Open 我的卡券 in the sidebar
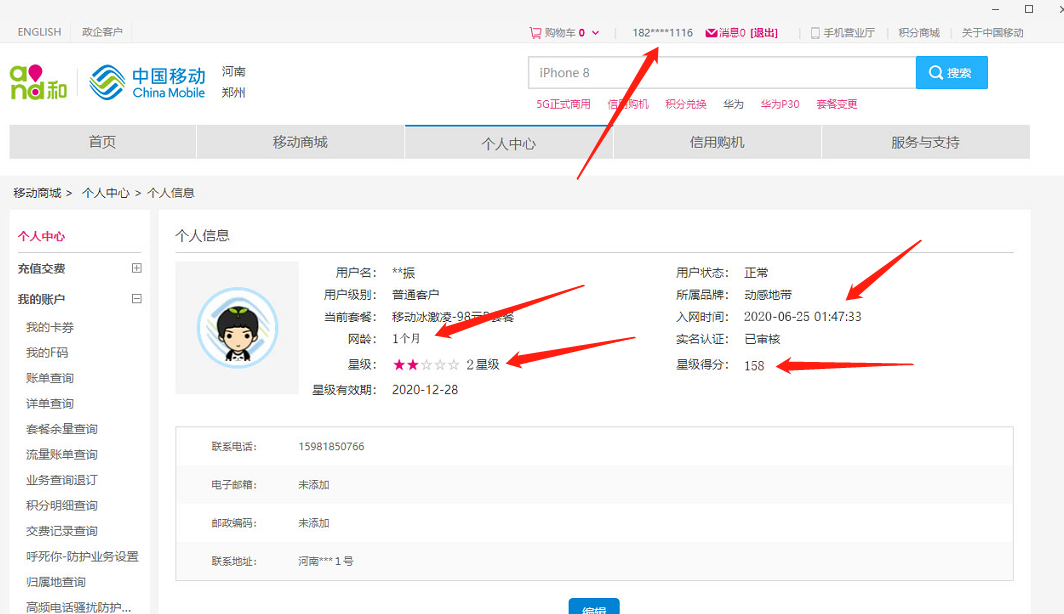The width and height of the screenshot is (1064, 614). (50, 327)
